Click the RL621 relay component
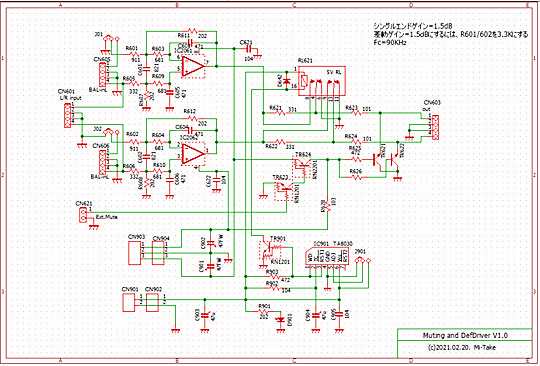 (x=321, y=81)
